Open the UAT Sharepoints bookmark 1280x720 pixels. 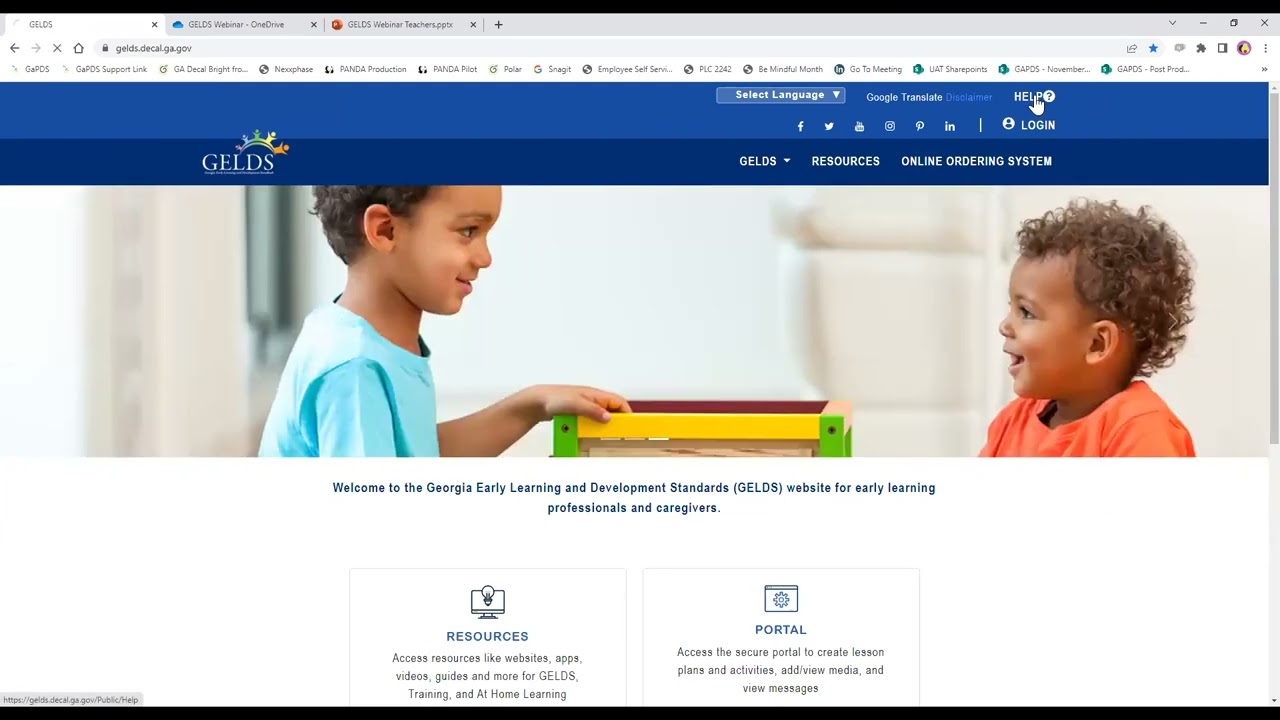click(x=950, y=69)
